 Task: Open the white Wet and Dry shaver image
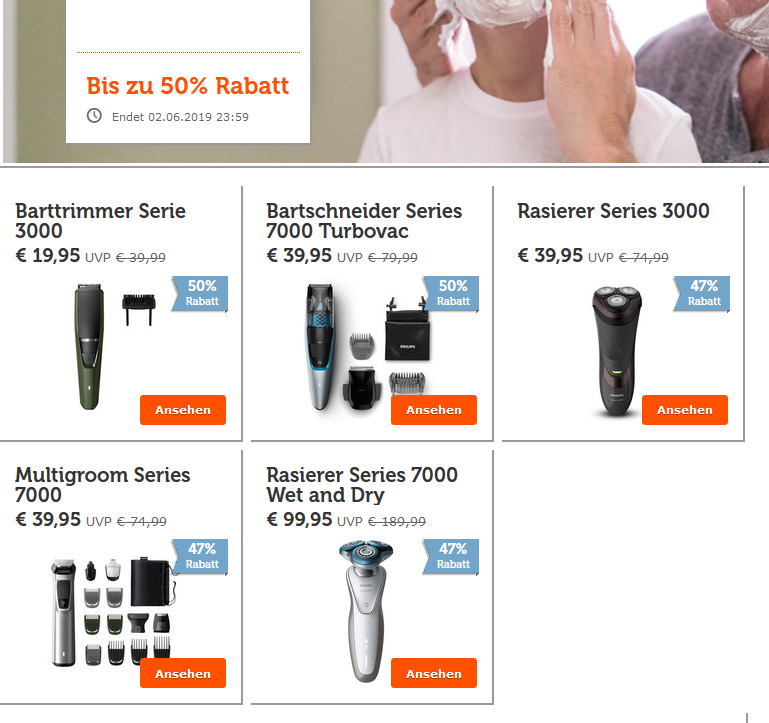[366, 611]
